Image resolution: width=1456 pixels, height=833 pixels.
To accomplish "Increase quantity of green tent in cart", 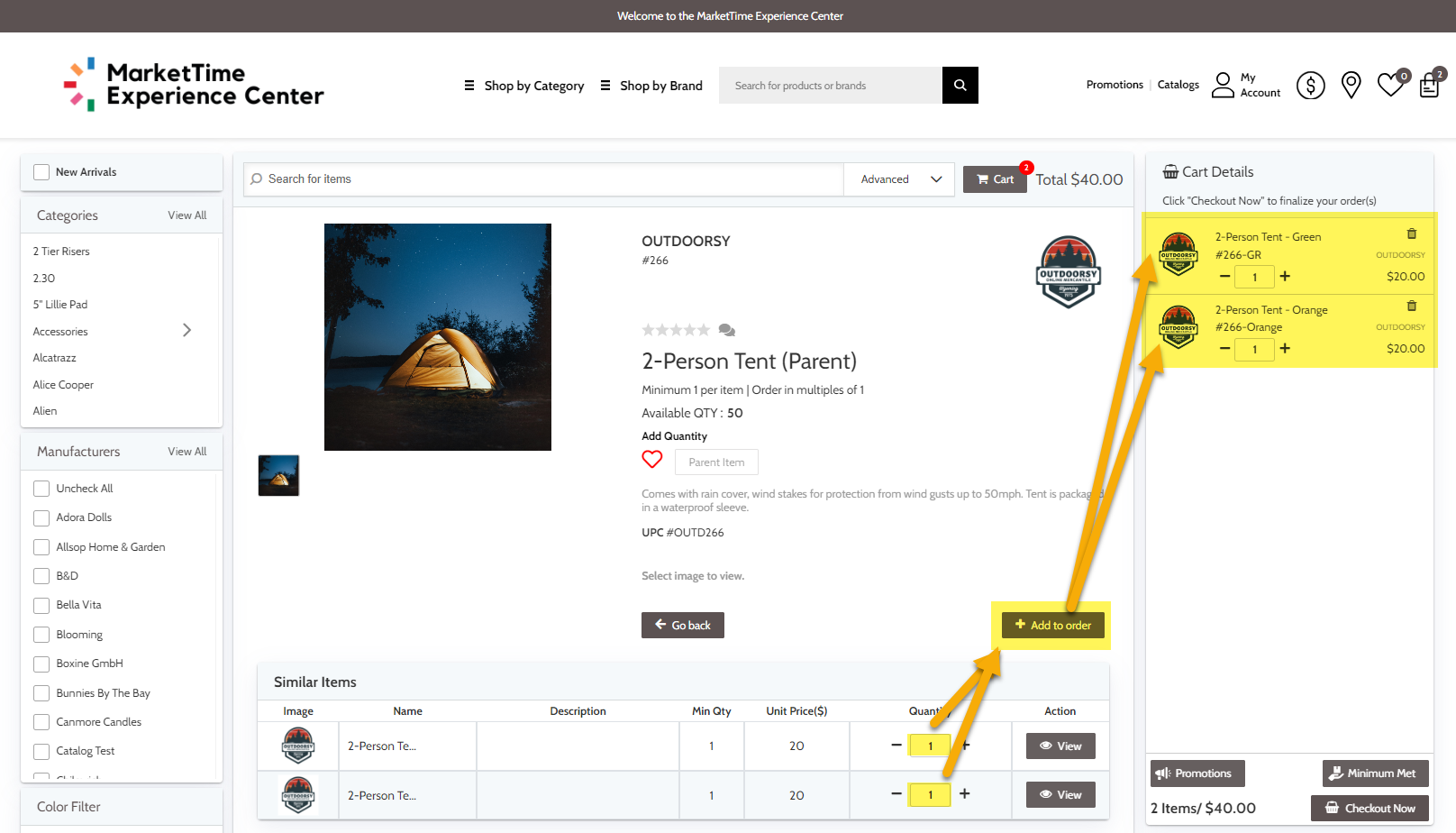I will point(1285,276).
